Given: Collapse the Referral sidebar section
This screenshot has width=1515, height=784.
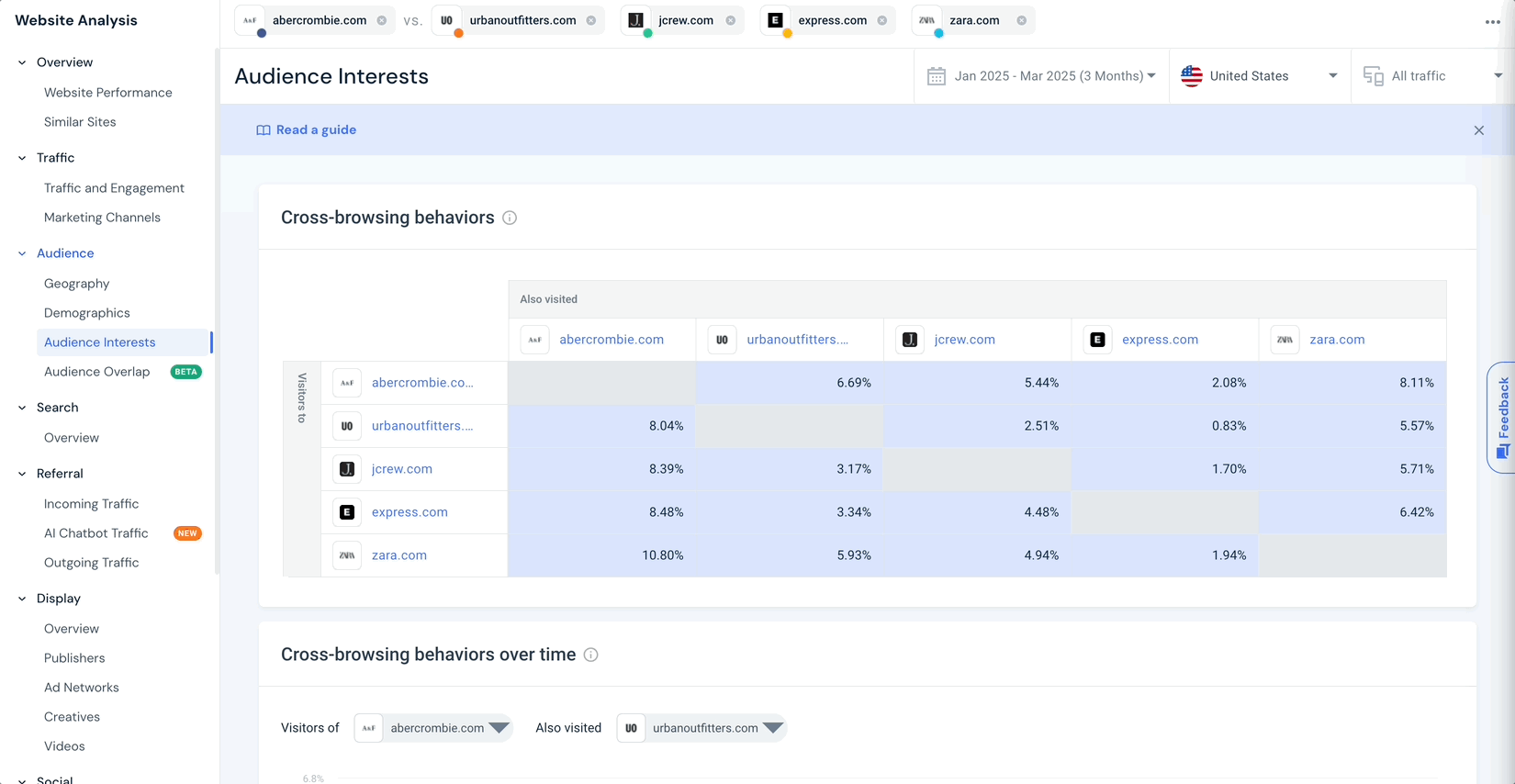Looking at the screenshot, I should (x=22, y=474).
